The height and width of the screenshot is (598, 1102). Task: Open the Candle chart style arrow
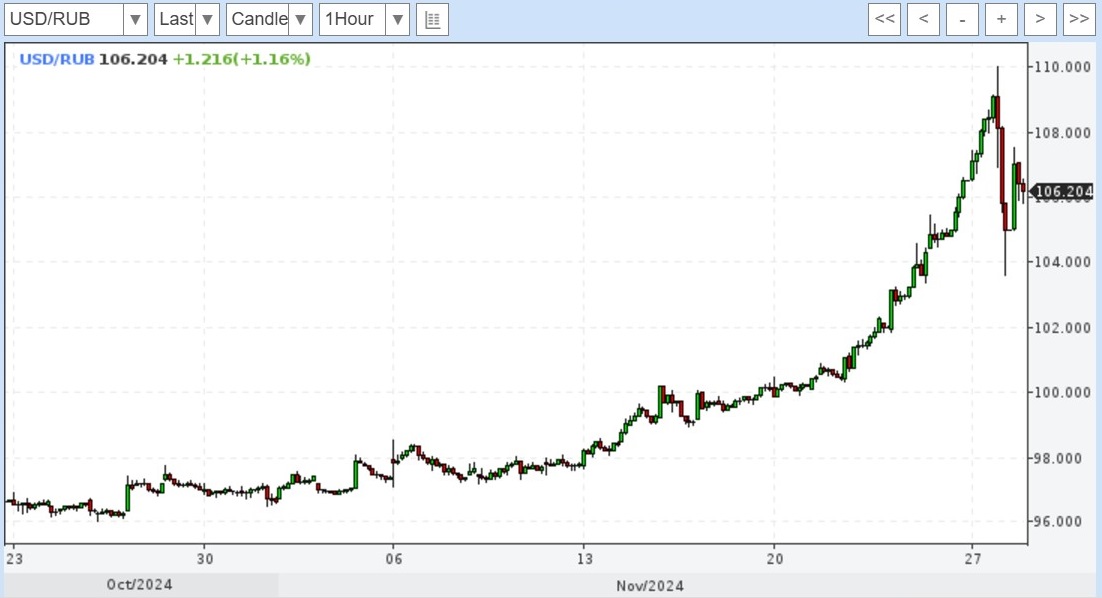click(300, 19)
